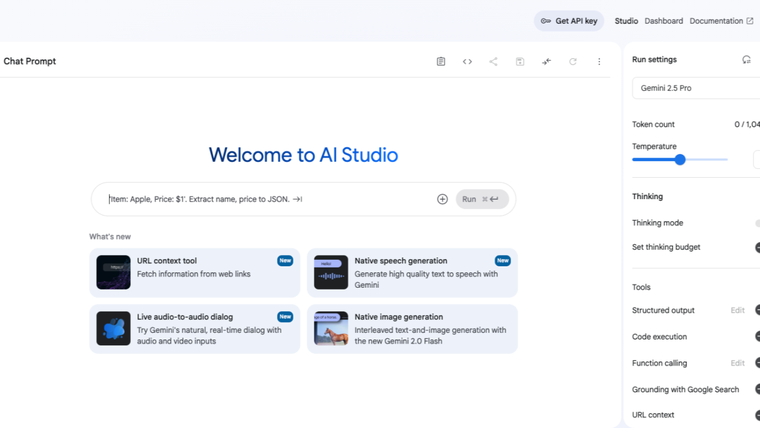Click the New badge on Native speech generation
Viewport: 760px width, 428px height.
tap(503, 261)
